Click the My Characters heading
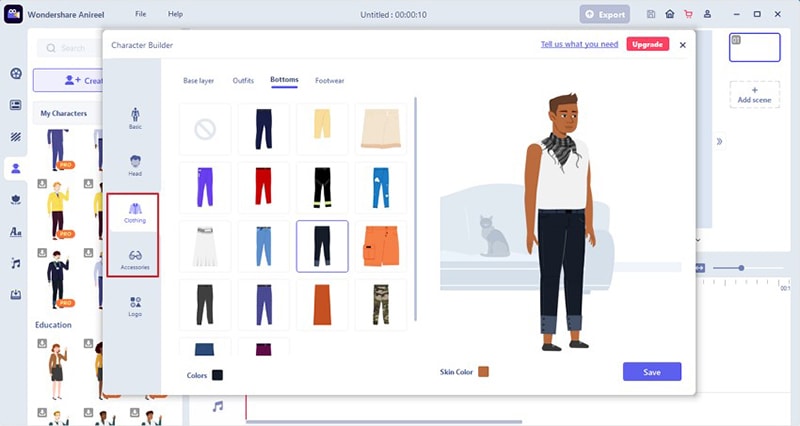The image size is (800, 426). [64, 113]
